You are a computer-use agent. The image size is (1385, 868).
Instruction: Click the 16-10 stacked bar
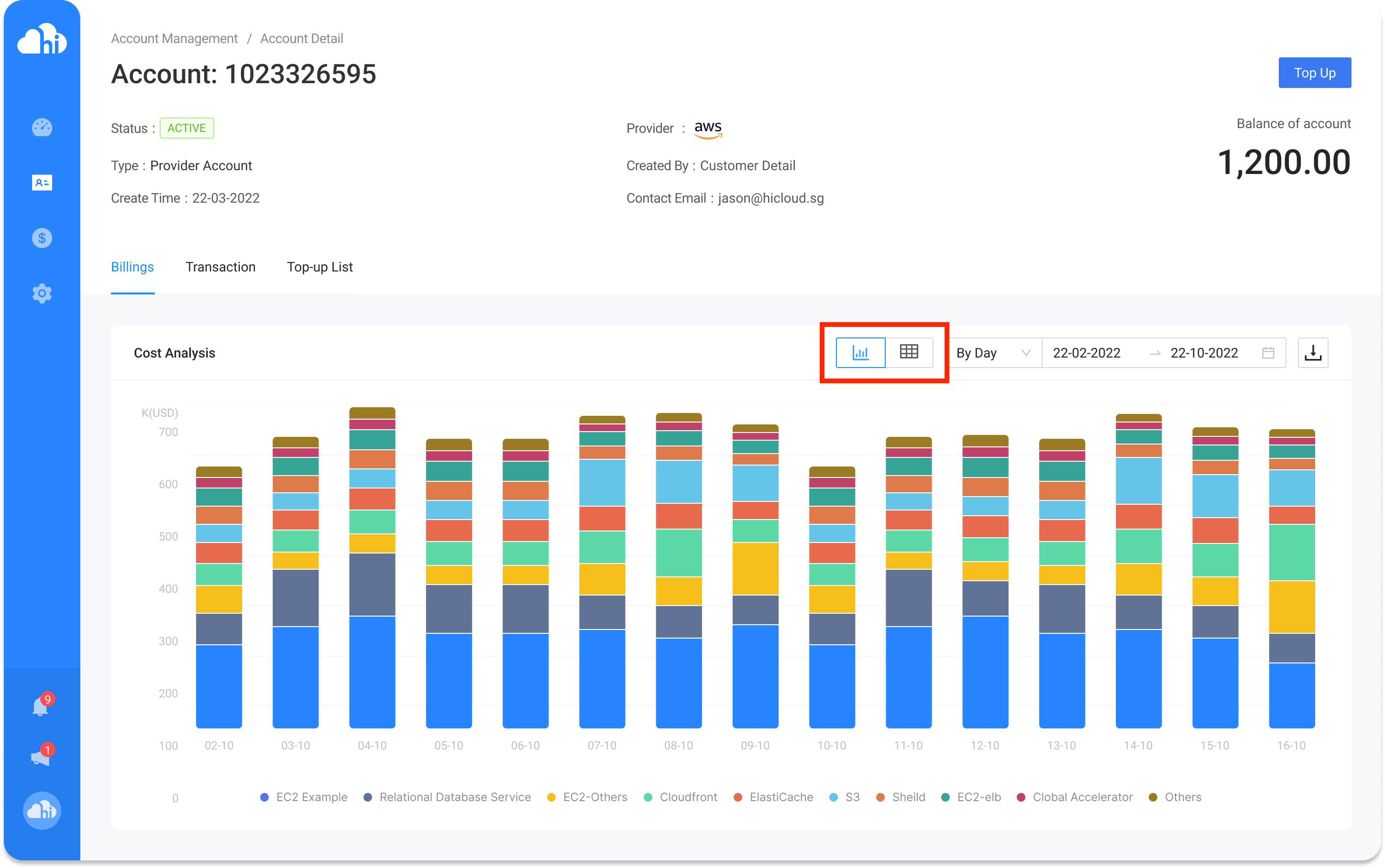tap(1292, 578)
